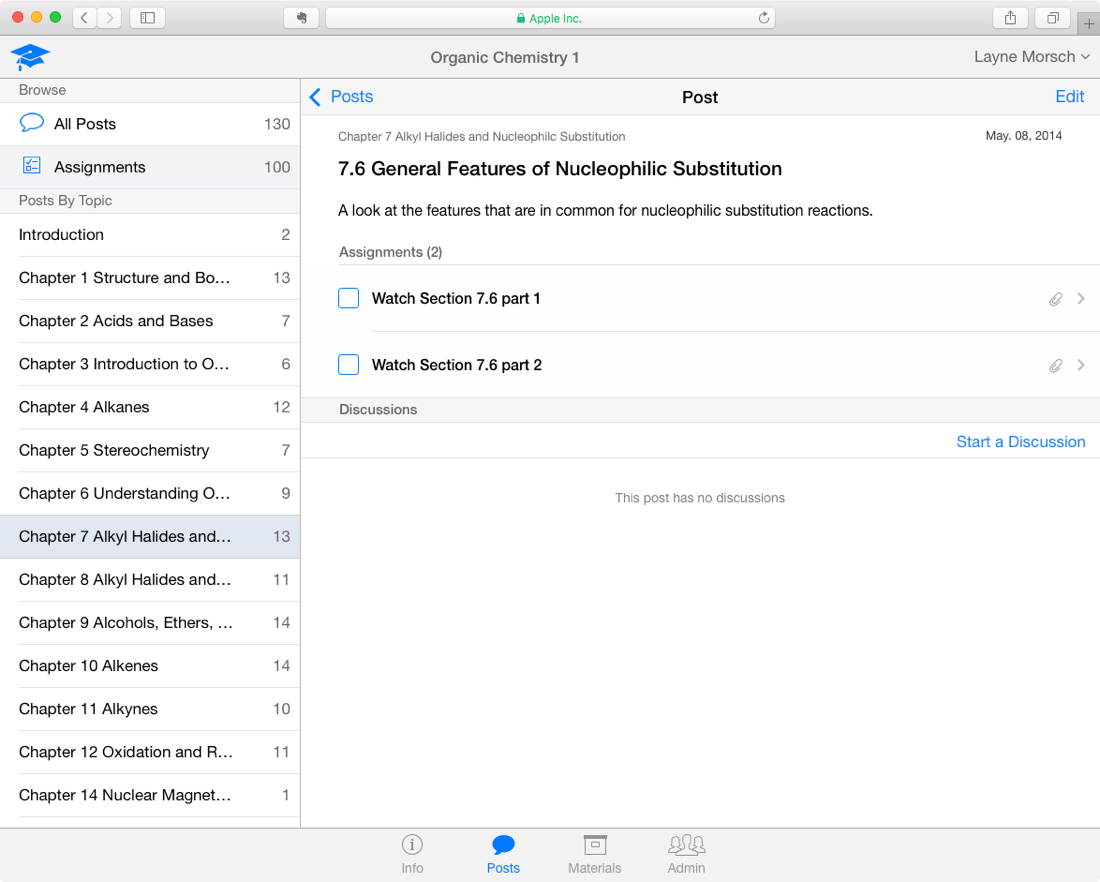The width and height of the screenshot is (1100, 882).
Task: Toggle the Safari sidebar button
Action: click(x=148, y=18)
